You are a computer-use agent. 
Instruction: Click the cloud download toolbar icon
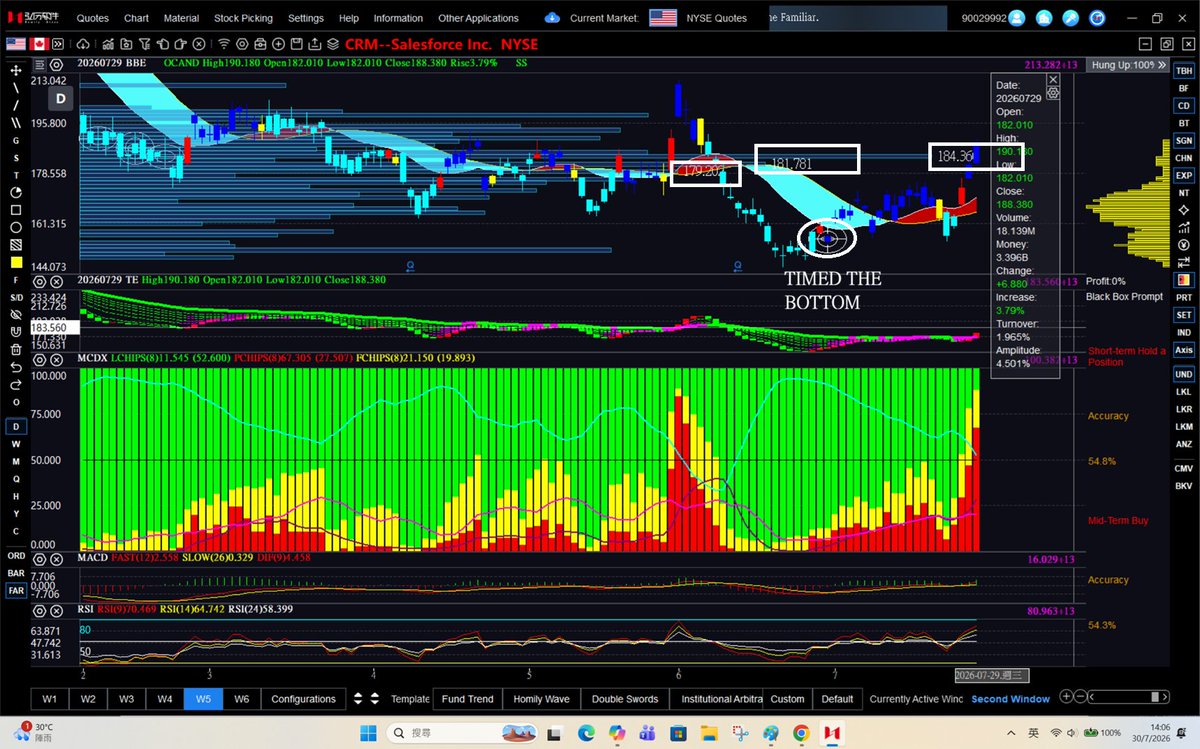(82, 44)
